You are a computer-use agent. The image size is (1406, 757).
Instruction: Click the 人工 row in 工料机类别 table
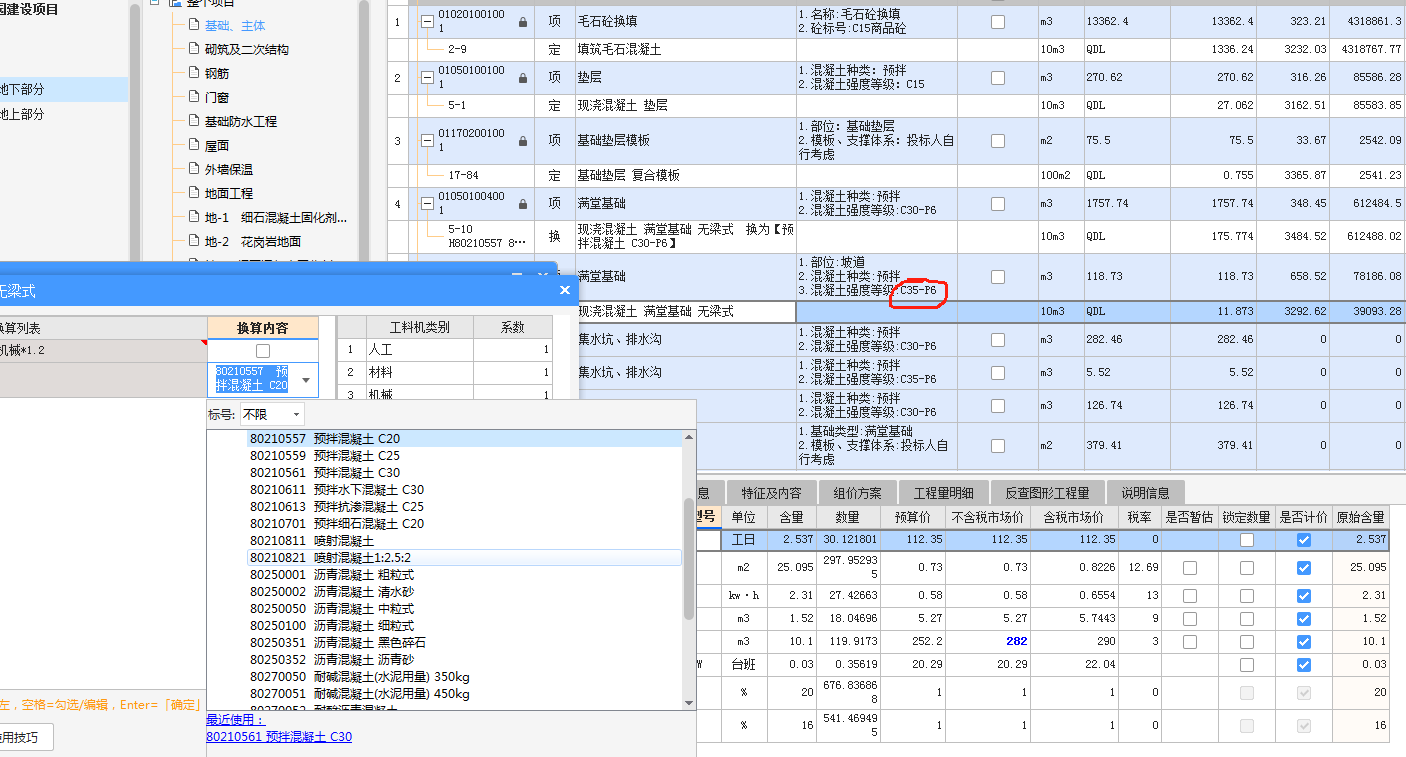point(444,350)
